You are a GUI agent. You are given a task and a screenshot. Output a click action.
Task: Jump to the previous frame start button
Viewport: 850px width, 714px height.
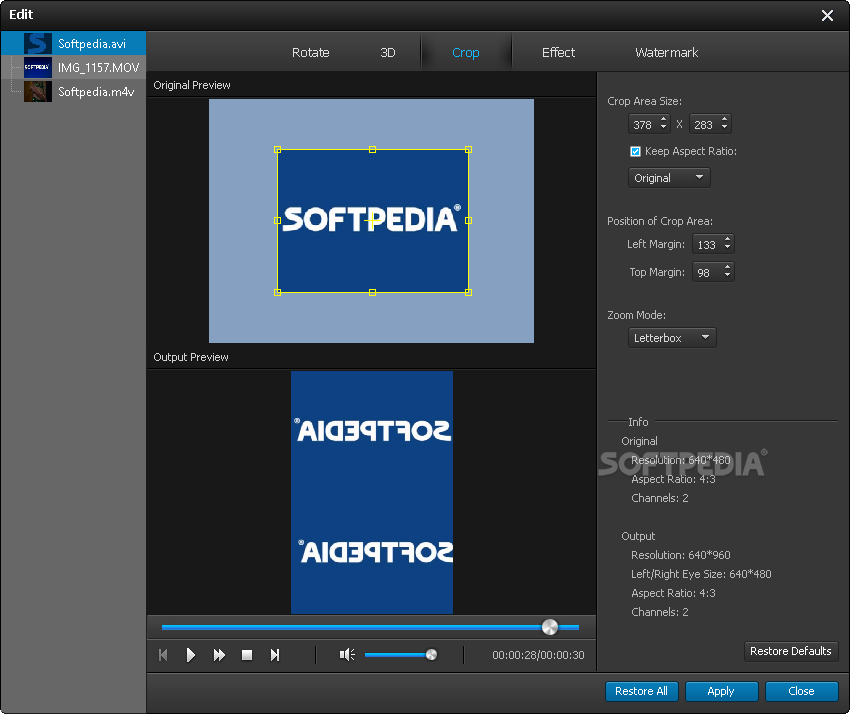[163, 655]
